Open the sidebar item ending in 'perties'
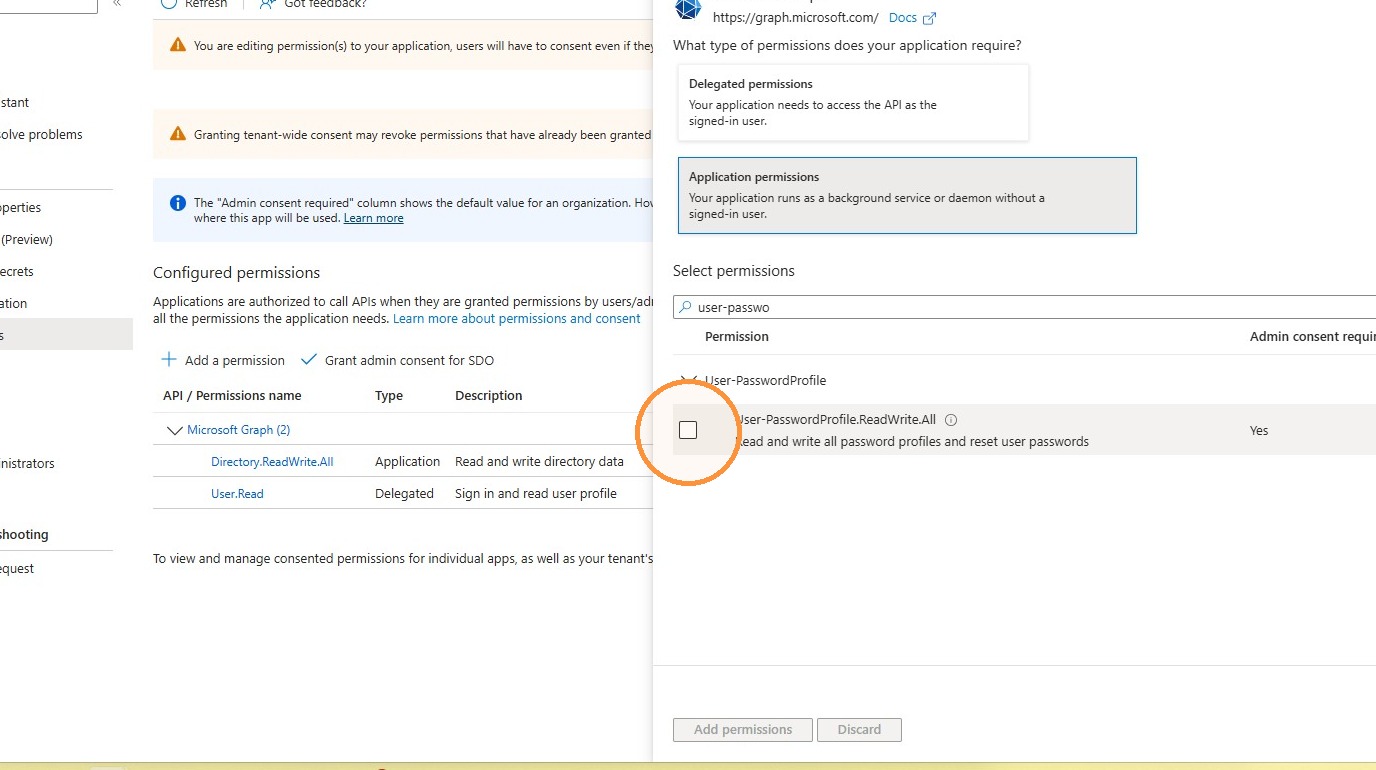1376x770 pixels. tap(21, 208)
